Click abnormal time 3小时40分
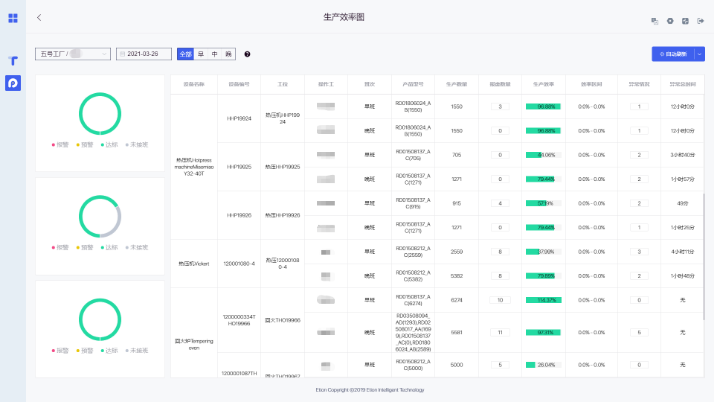 683,155
